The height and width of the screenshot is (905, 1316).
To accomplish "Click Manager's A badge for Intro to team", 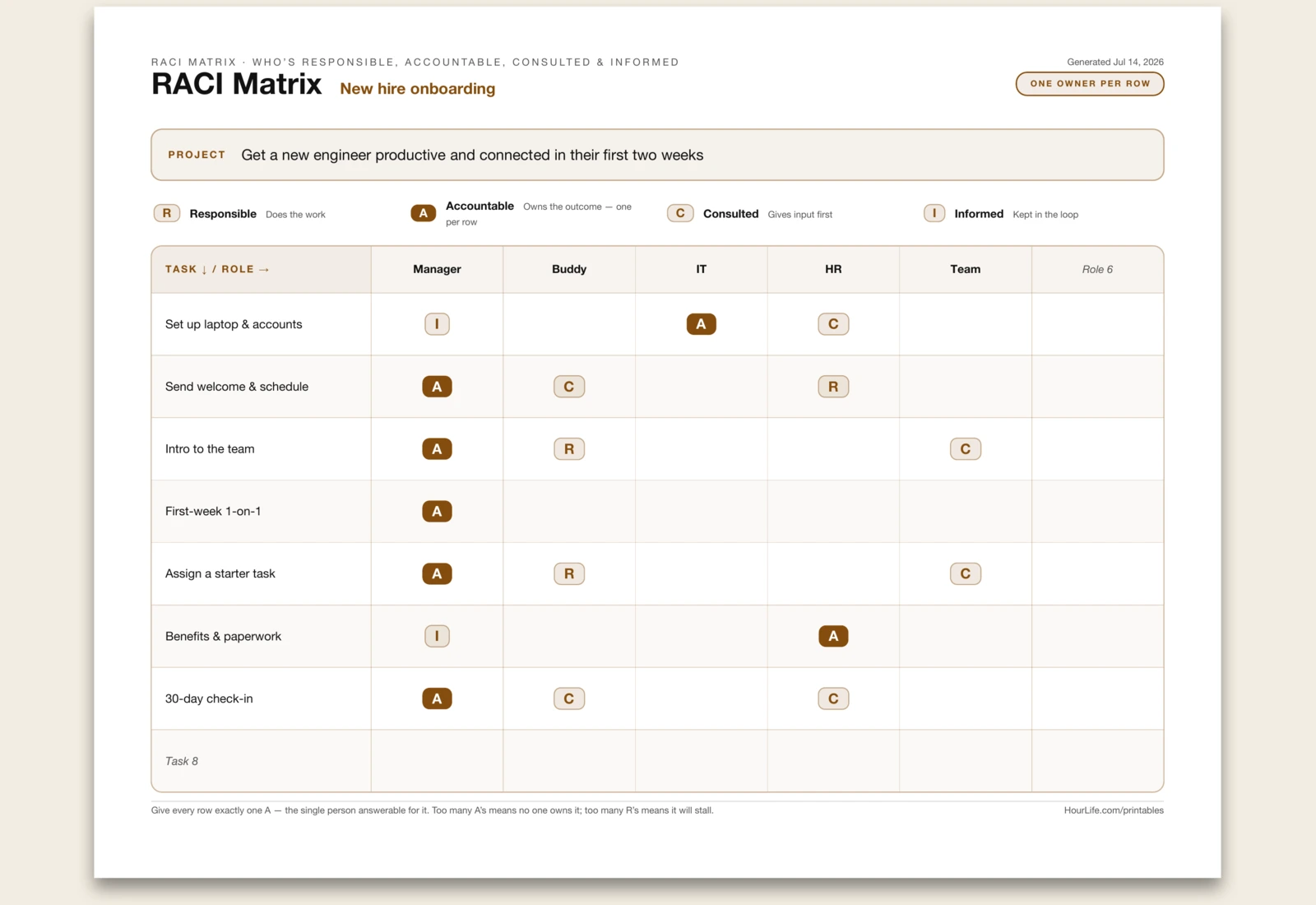I will [x=437, y=449].
